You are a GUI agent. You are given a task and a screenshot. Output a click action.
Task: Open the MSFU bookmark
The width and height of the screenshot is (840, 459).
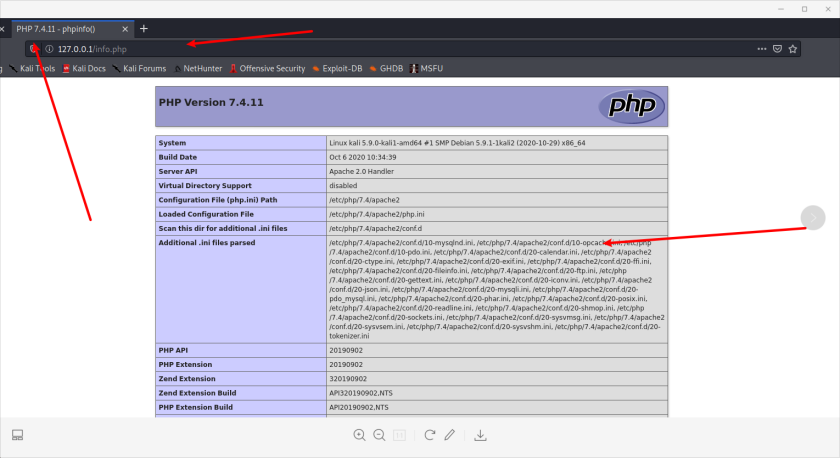pos(426,69)
